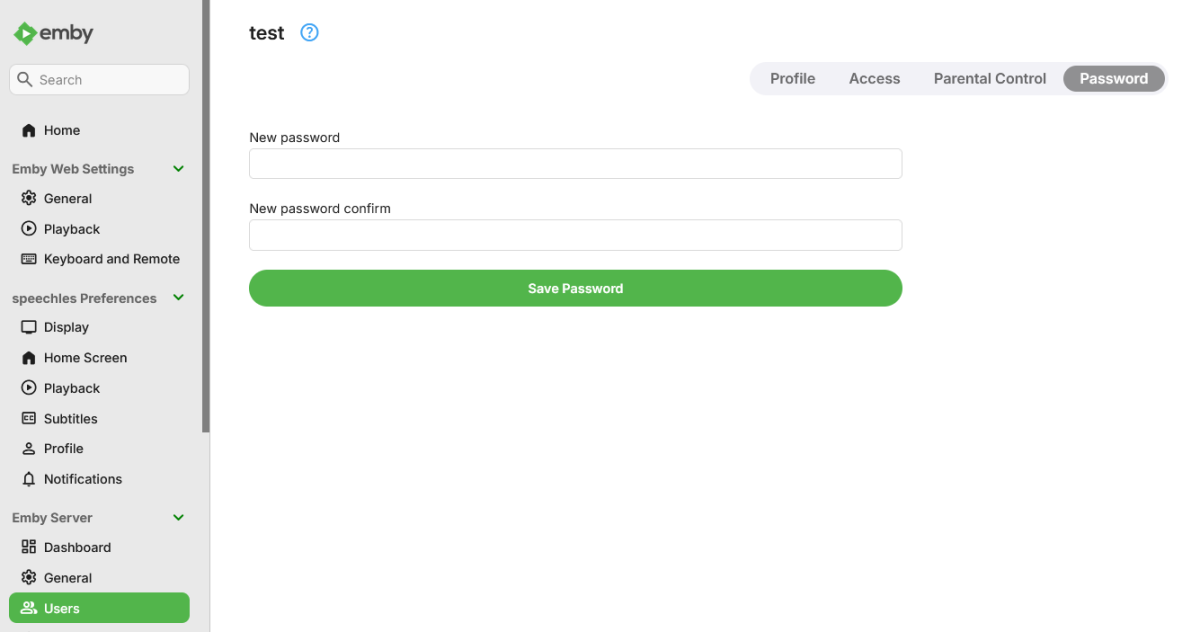Switch to the Access tab

tap(874, 79)
